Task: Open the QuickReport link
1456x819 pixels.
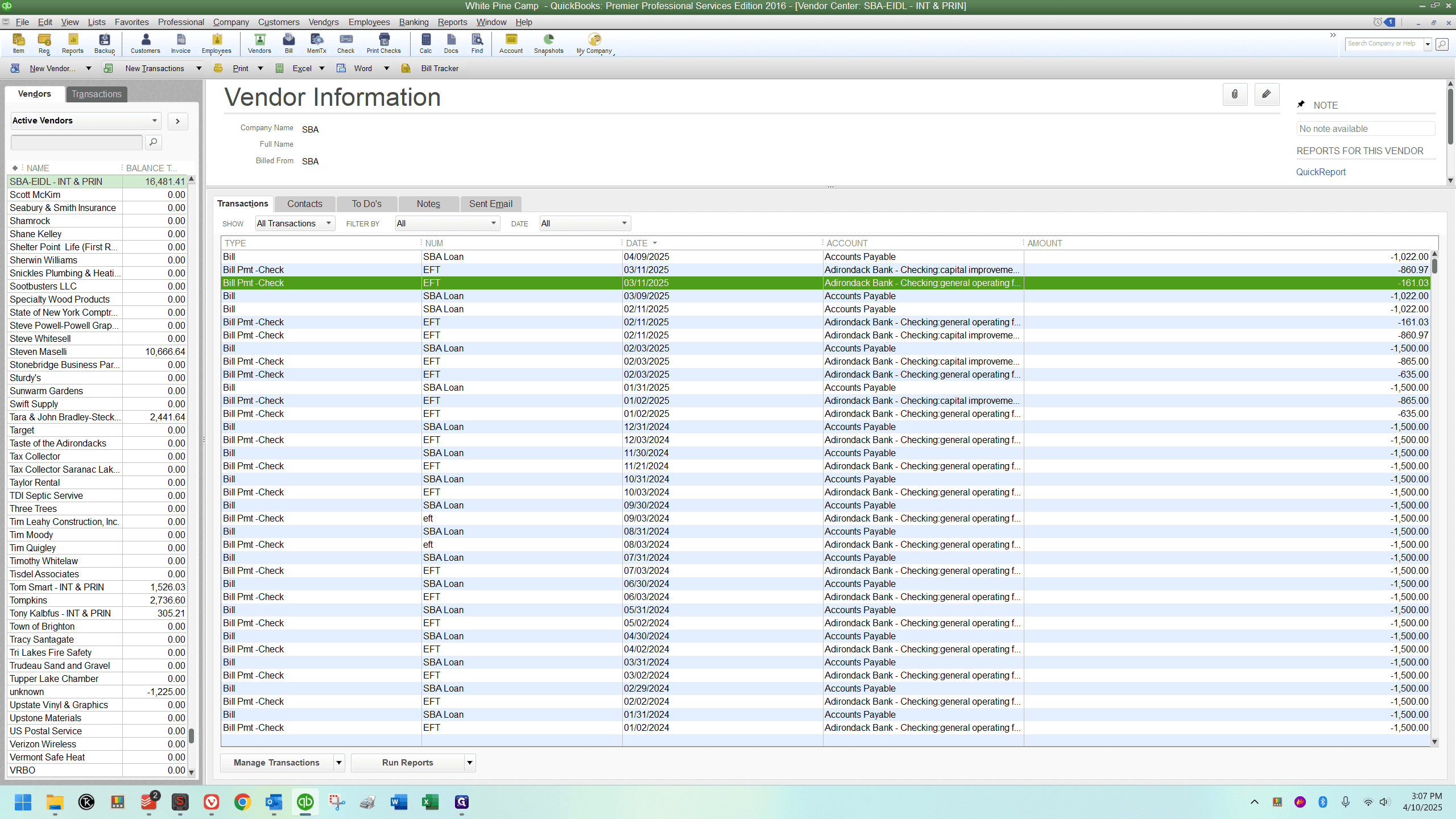Action: point(1321,172)
